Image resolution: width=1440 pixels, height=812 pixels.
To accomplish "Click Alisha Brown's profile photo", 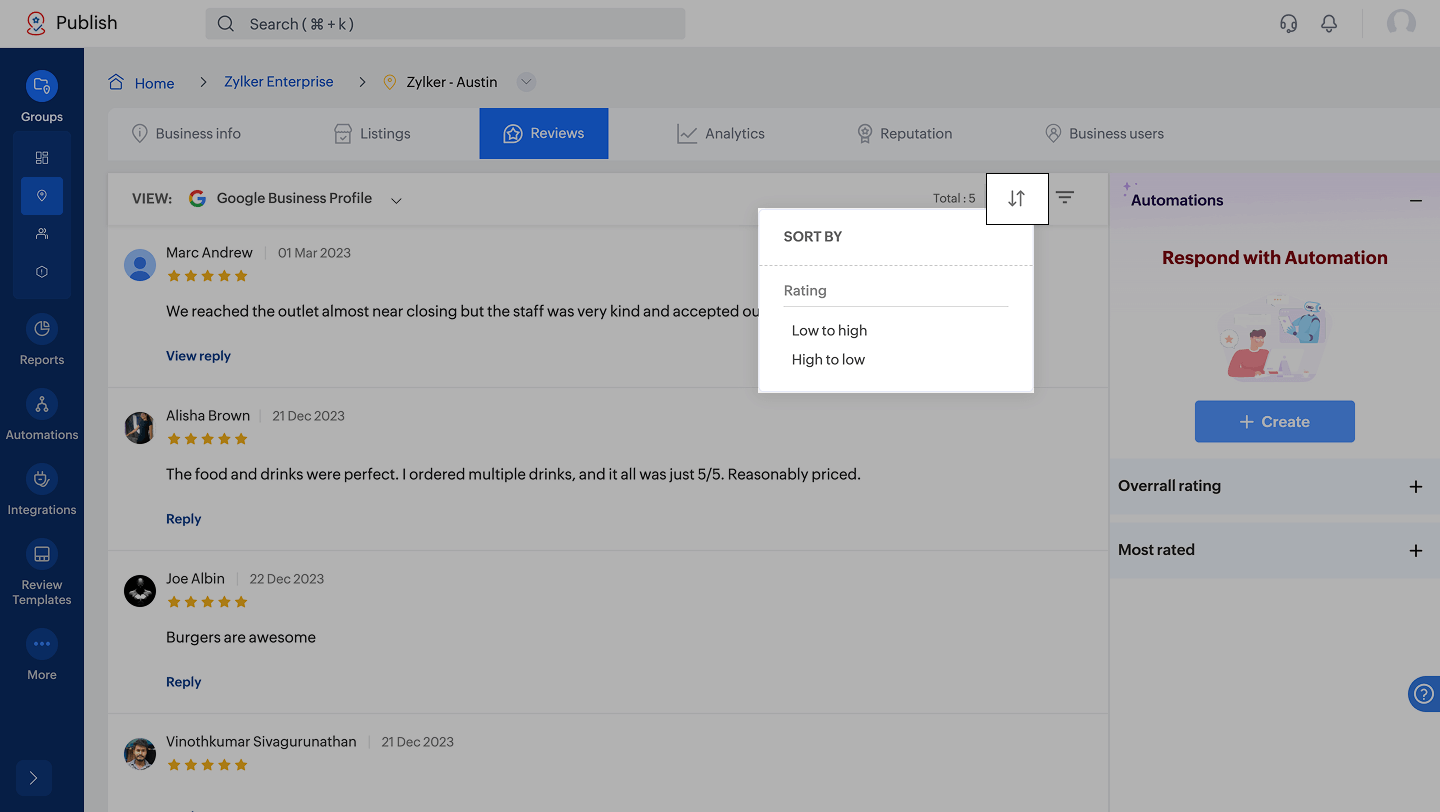I will click(x=140, y=428).
